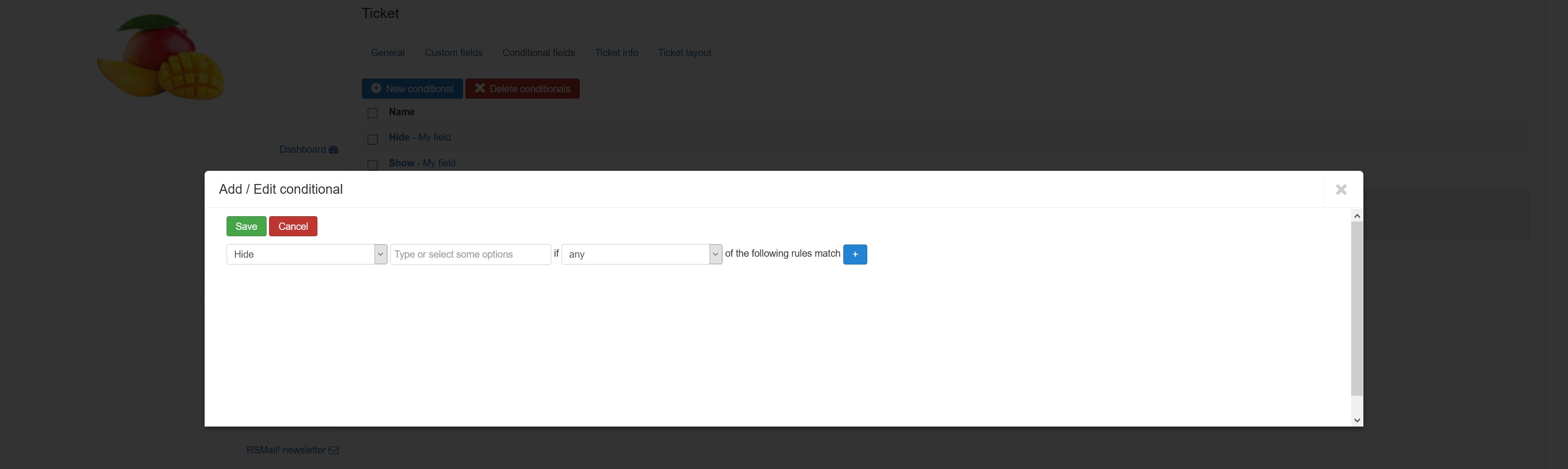Open the 'Type or select some options' field
Image resolution: width=1568 pixels, height=469 pixels.
pyautogui.click(x=470, y=254)
